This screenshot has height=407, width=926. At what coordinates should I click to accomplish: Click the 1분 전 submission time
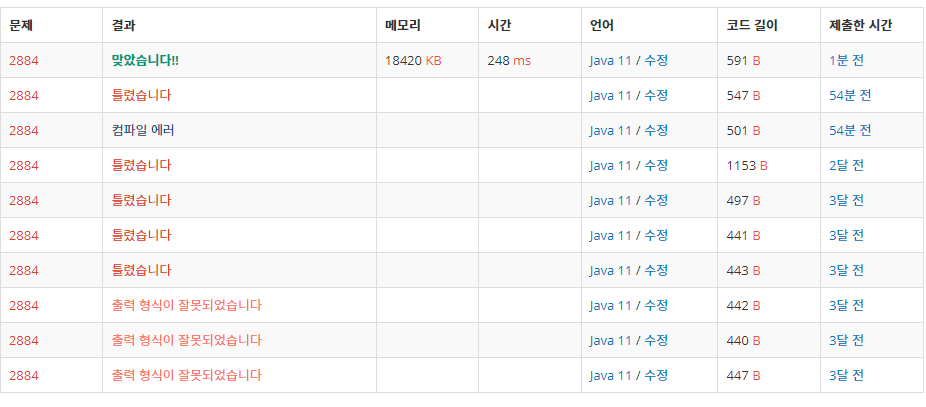(846, 60)
